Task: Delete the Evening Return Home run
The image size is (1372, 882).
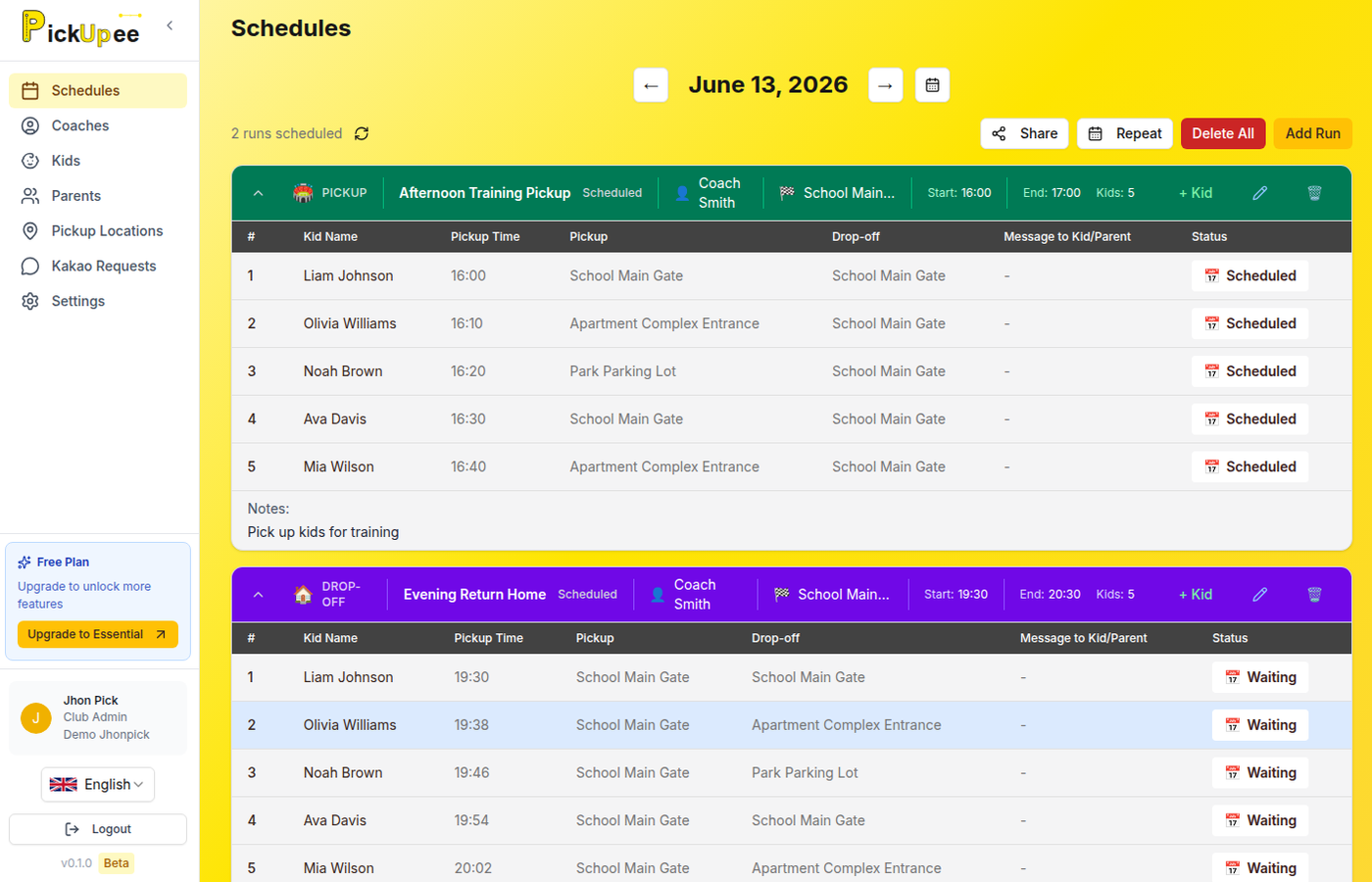Action: point(1315,594)
